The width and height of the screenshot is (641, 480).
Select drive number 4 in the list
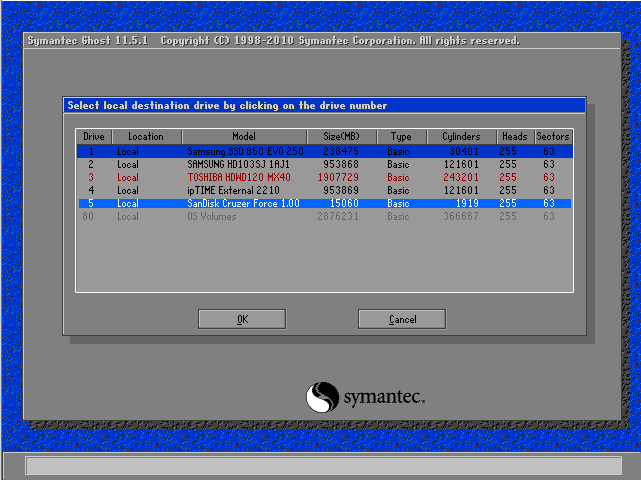91,191
